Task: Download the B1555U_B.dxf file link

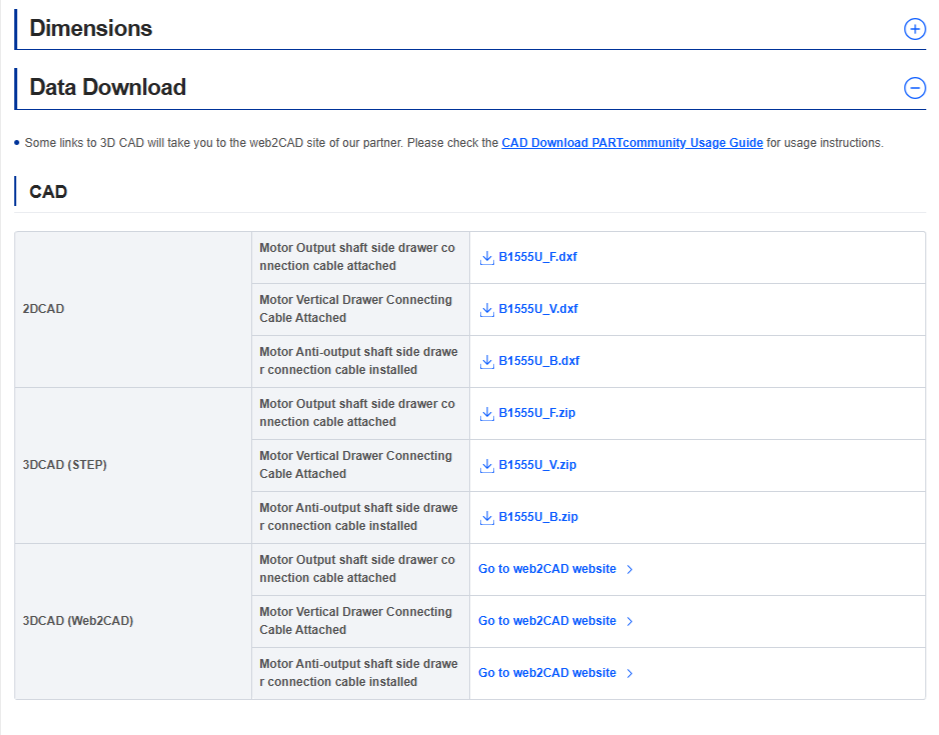Action: [x=539, y=361]
